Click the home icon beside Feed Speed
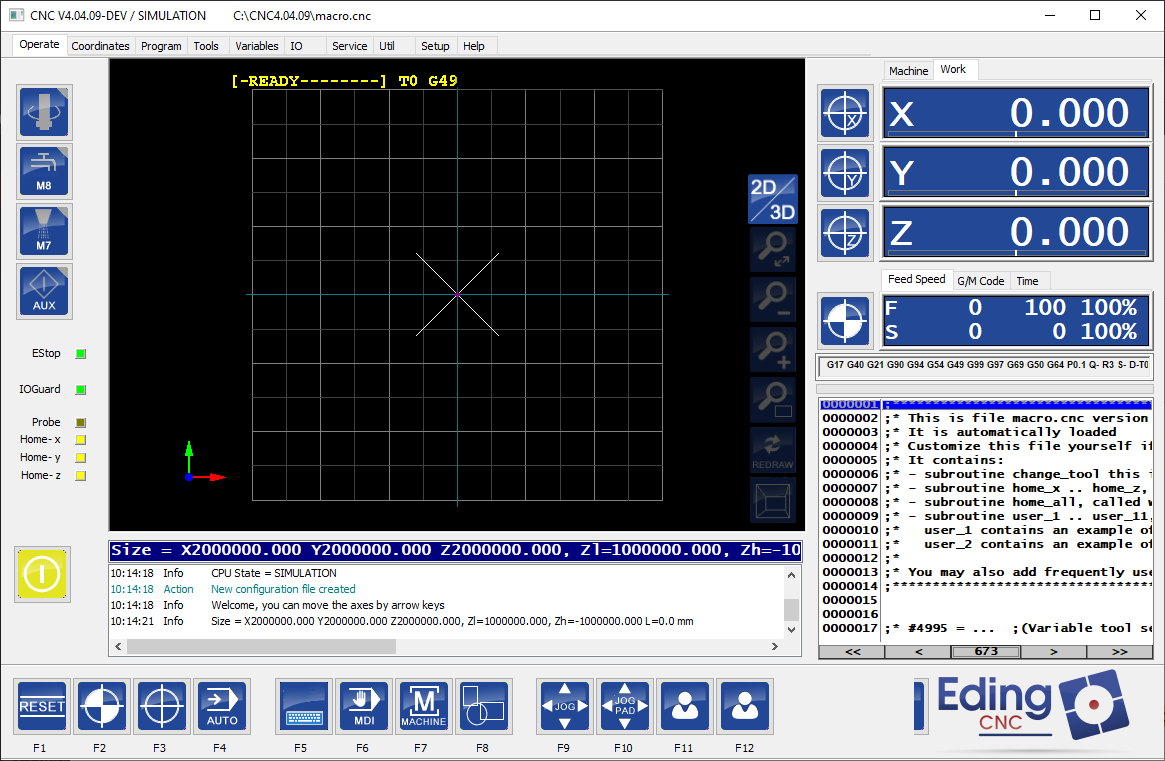Screen dimensions: 1165x761 [x=846, y=321]
